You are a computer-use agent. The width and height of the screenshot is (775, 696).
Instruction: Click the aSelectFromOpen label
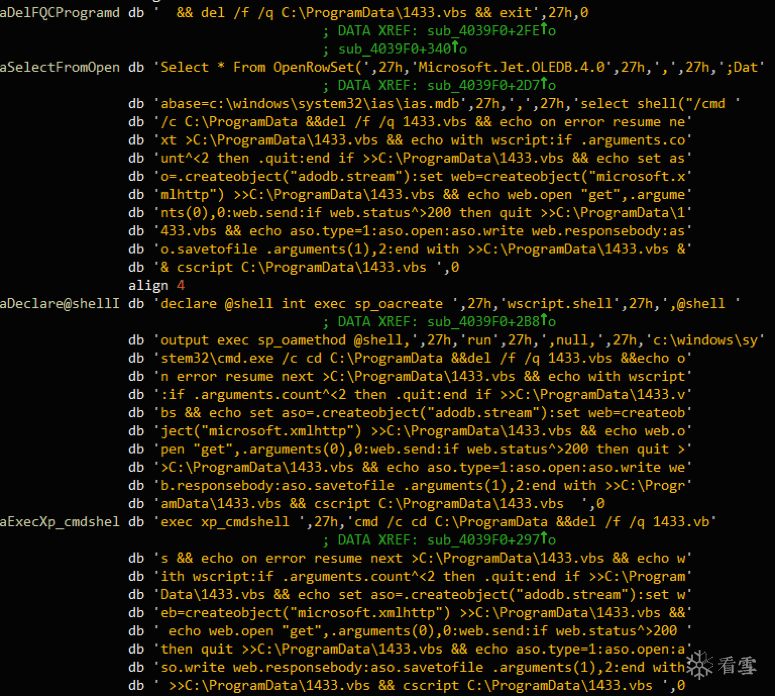point(60,67)
